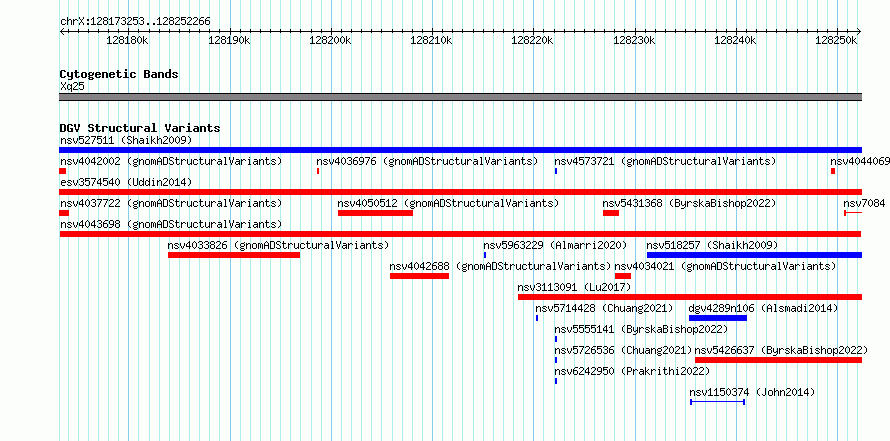Open the nsv4033826 variant label

coord(278,245)
